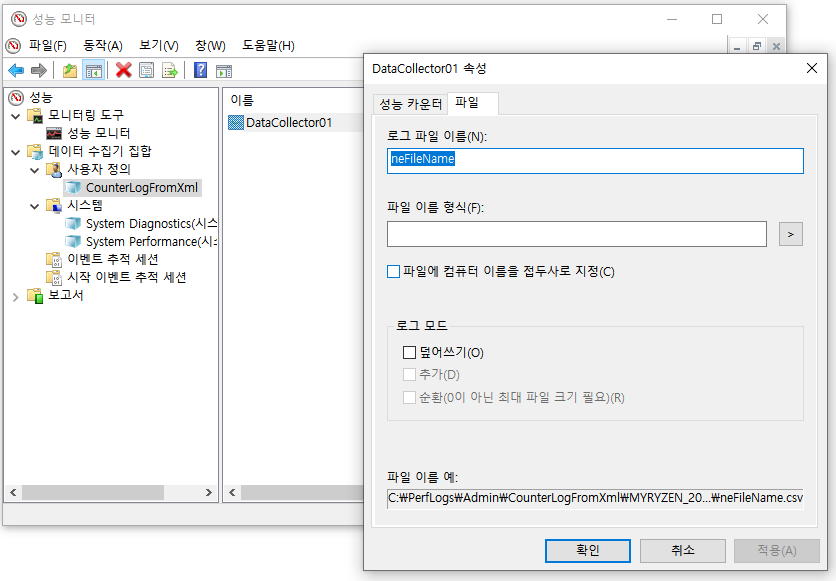Check the 덮어쓰기(O) checkbox
This screenshot has width=836, height=581.
[x=409, y=352]
